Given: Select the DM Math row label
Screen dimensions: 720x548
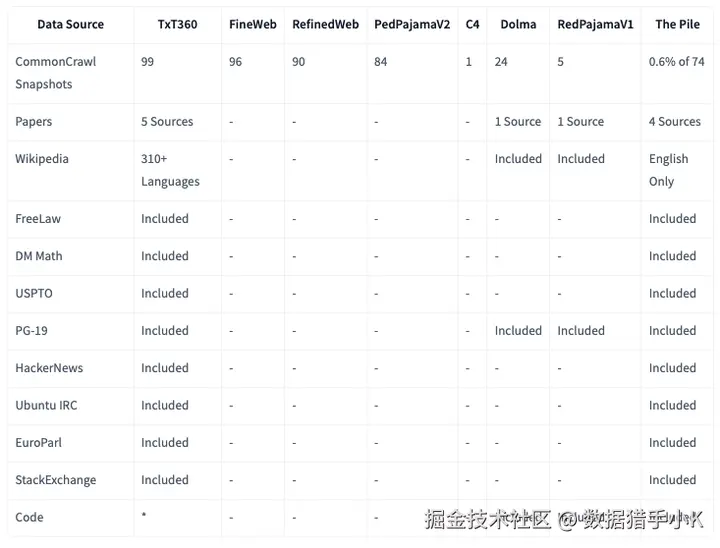Looking at the screenshot, I should tap(39, 256).
